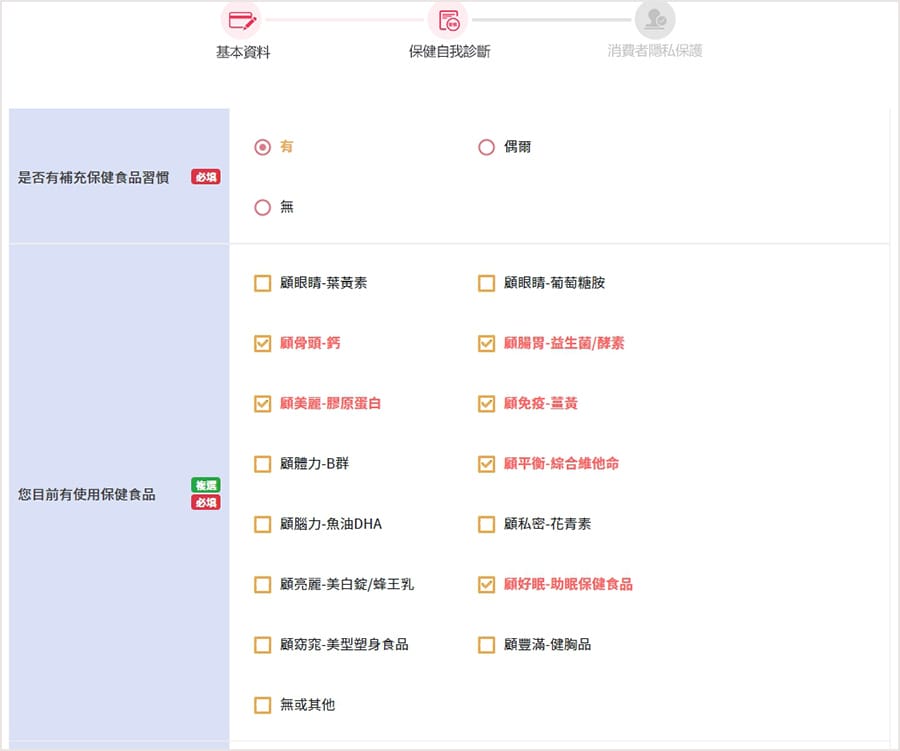
Task: Select the 偶爾 radio option
Action: click(486, 147)
